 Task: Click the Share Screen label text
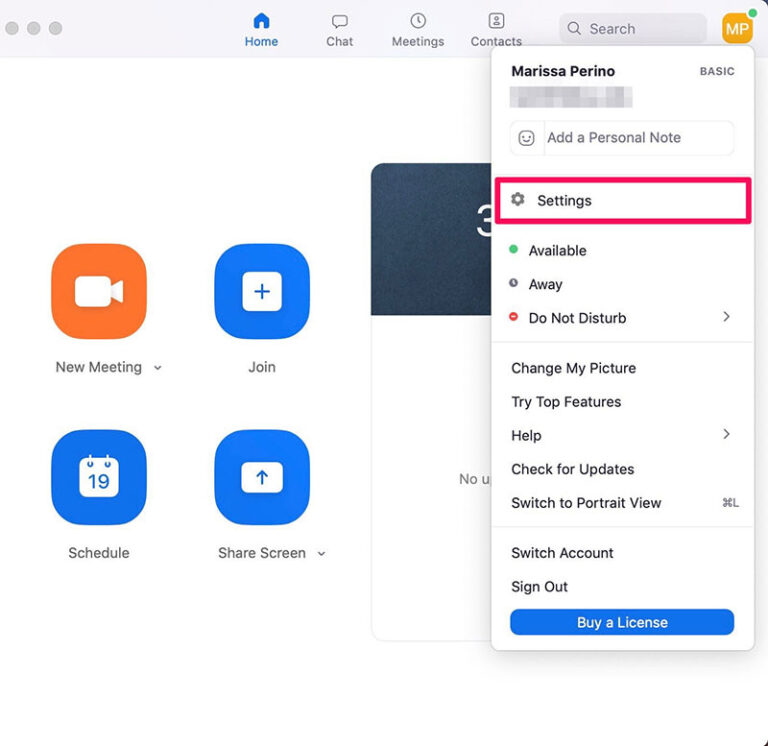(x=262, y=553)
